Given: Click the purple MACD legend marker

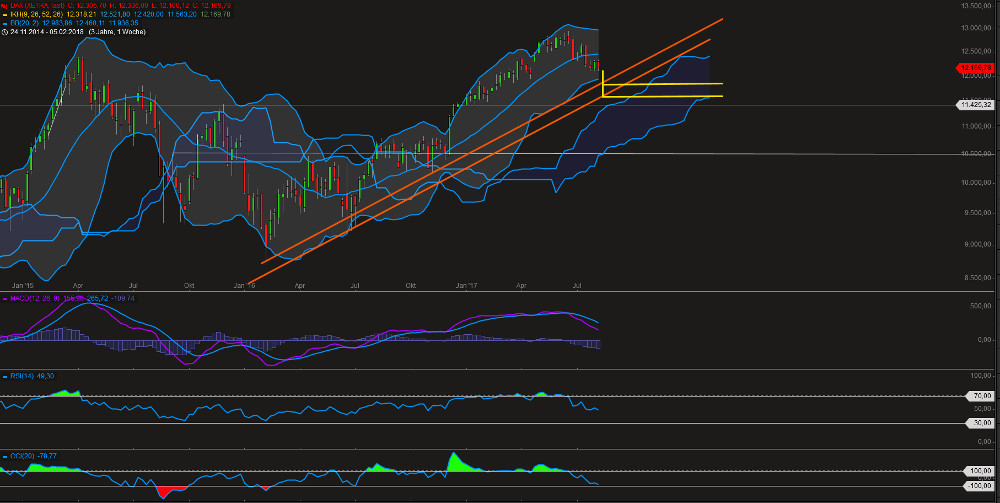Looking at the screenshot, I should pos(4,298).
